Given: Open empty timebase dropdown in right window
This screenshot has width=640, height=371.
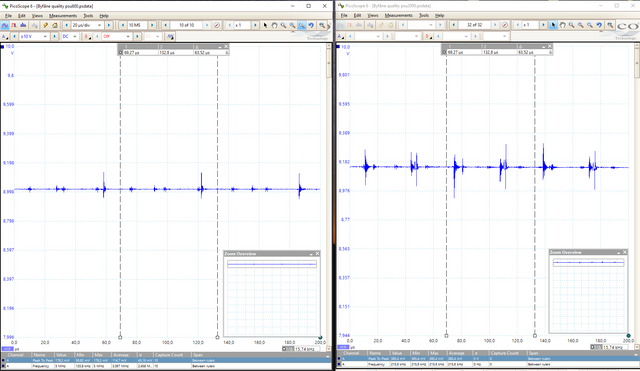Looking at the screenshot, I should (x=431, y=25).
